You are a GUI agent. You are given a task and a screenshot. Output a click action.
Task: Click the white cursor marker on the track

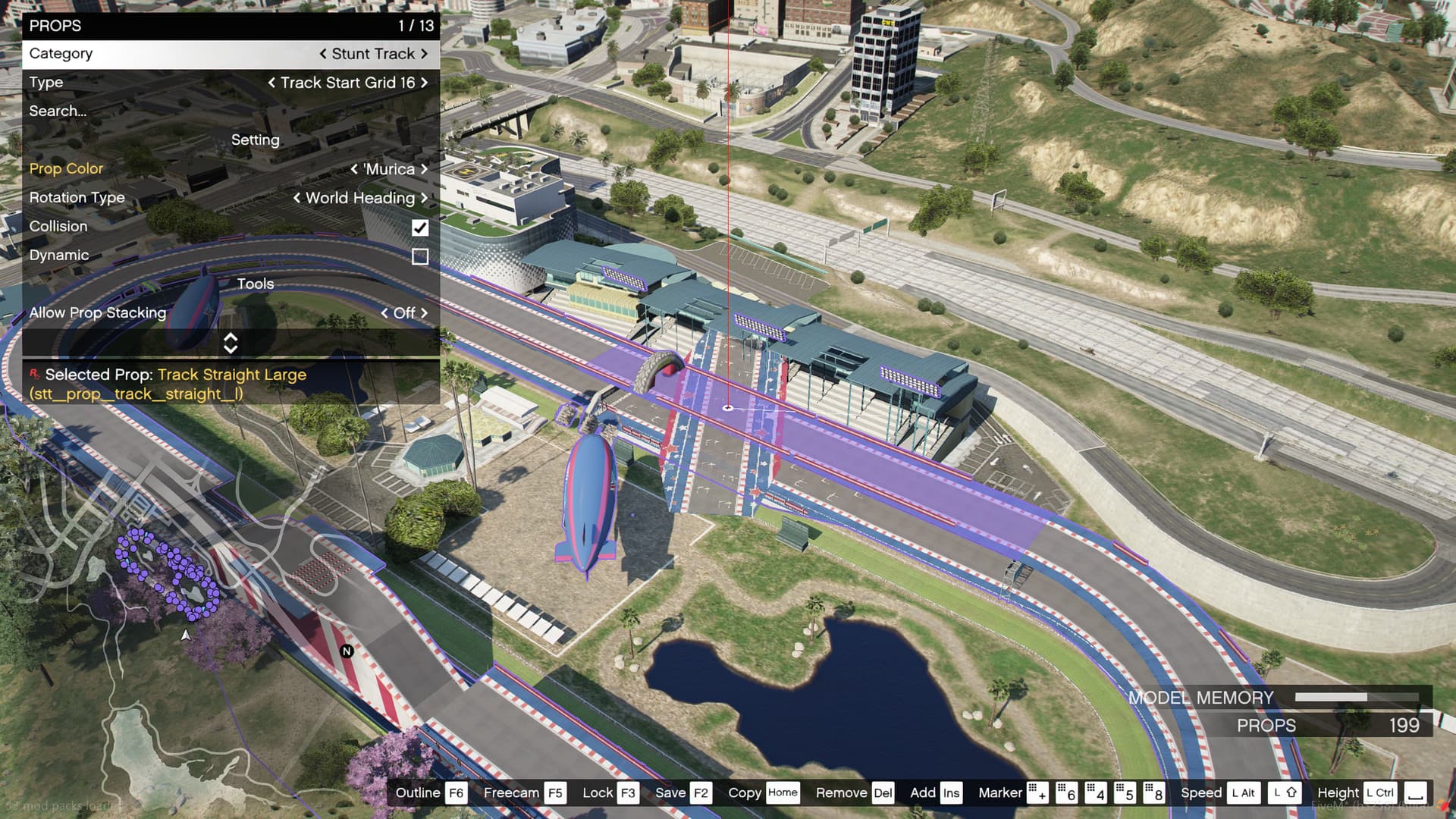pyautogui.click(x=727, y=408)
